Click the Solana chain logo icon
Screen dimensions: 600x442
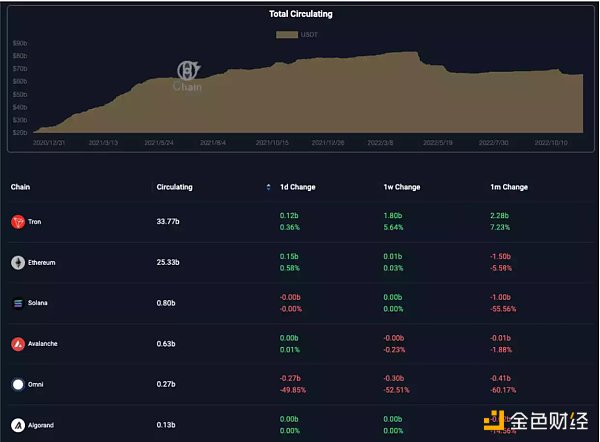pyautogui.click(x=17, y=303)
